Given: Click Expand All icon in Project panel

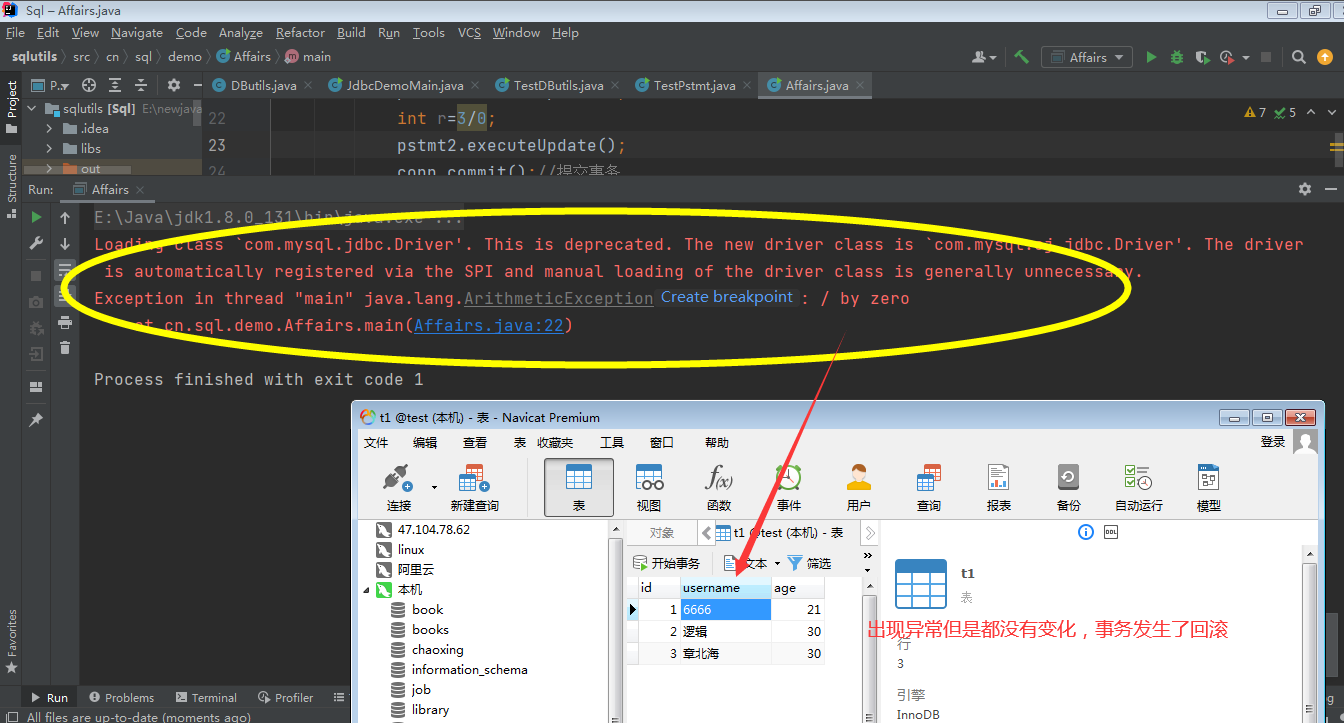Looking at the screenshot, I should (115, 85).
